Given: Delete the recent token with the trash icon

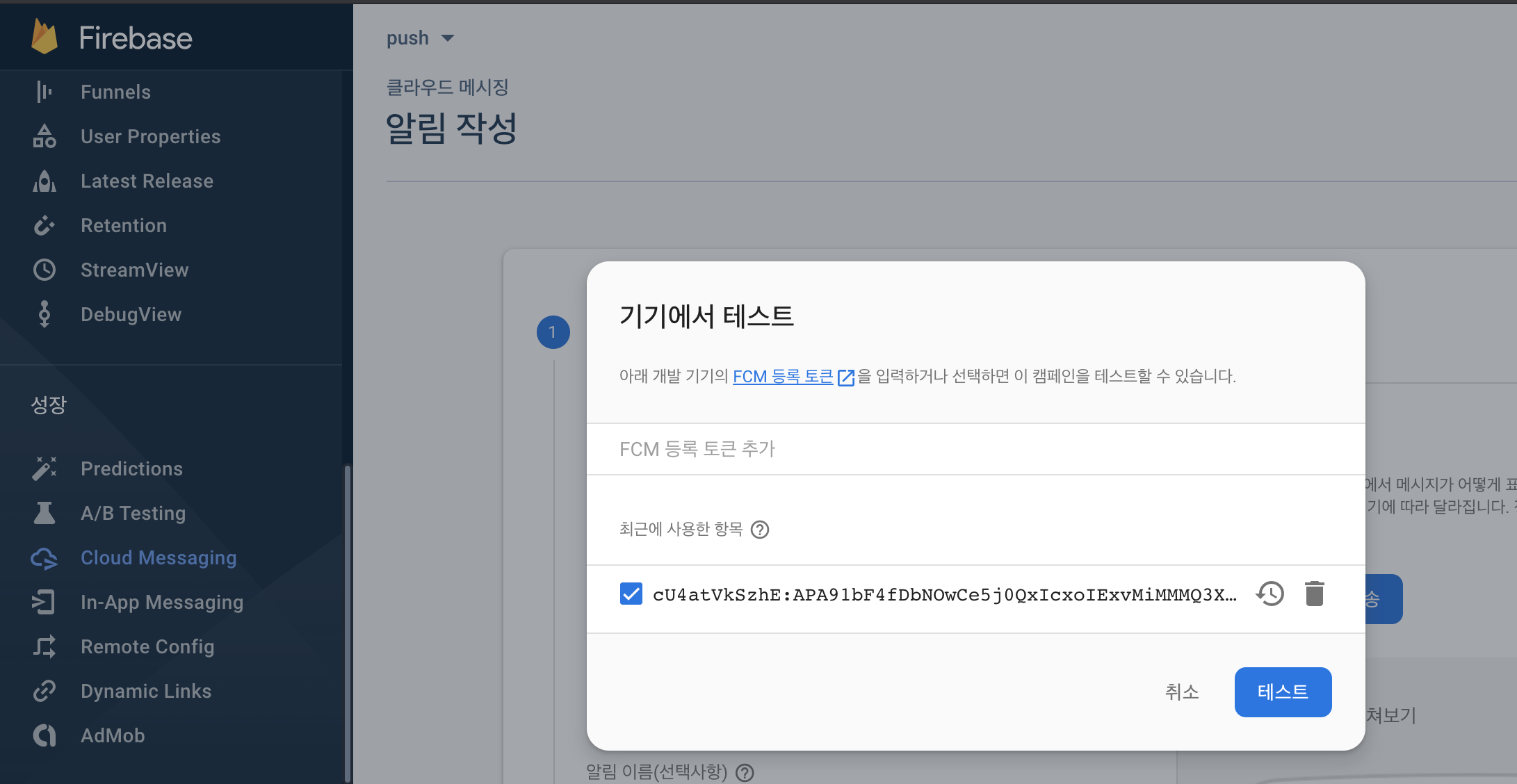Looking at the screenshot, I should tap(1314, 594).
